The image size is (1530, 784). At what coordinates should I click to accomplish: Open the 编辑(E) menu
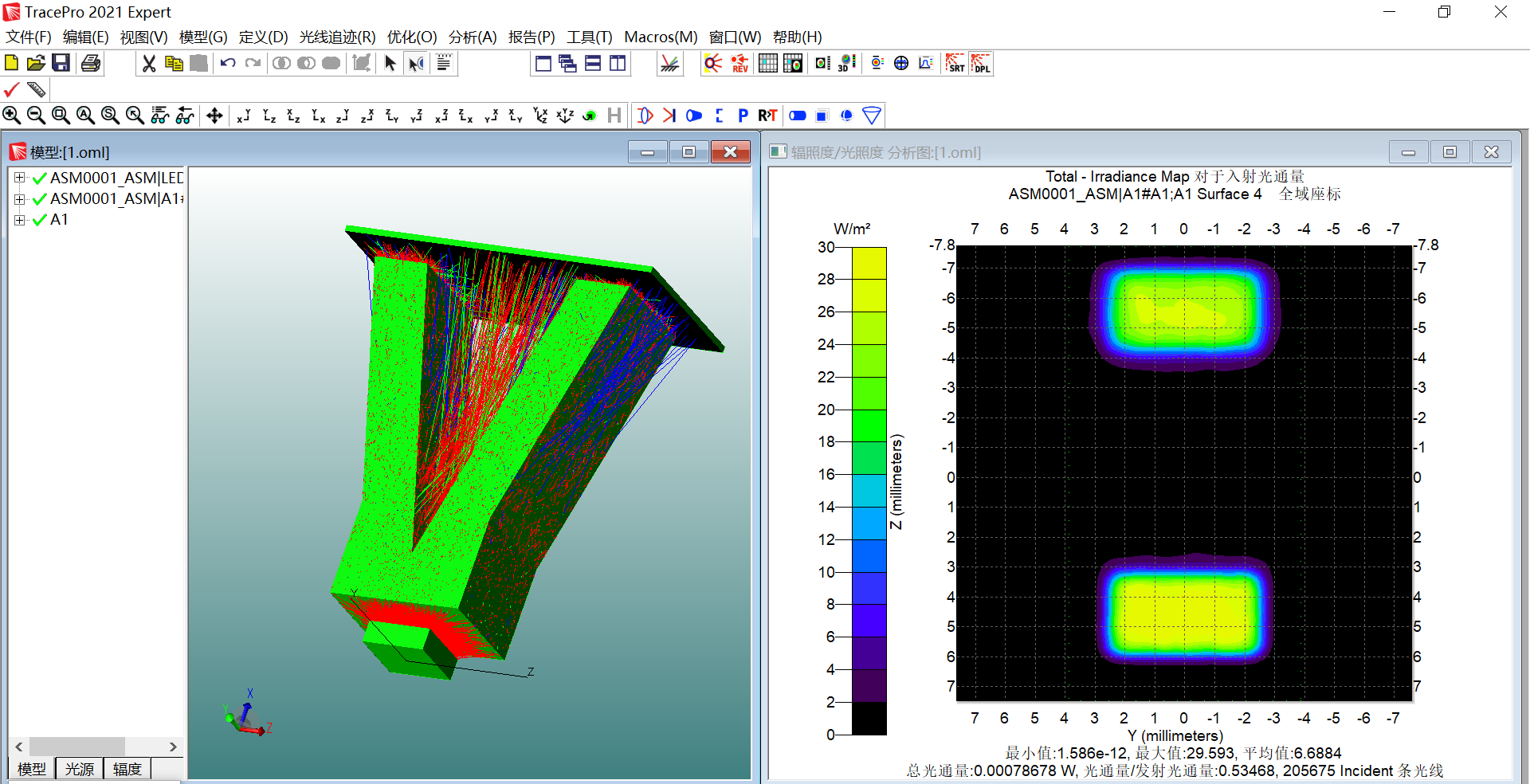(85, 37)
